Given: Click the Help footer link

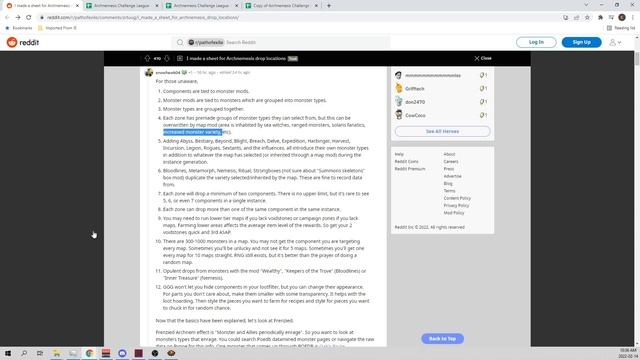Looking at the screenshot, I should (x=399, y=154).
